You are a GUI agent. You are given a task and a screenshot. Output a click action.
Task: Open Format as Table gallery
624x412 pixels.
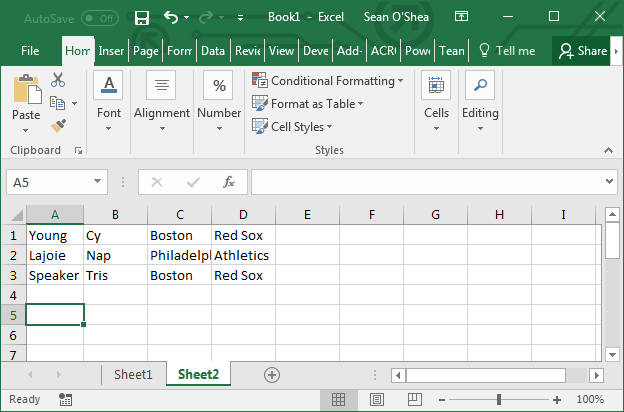point(308,104)
